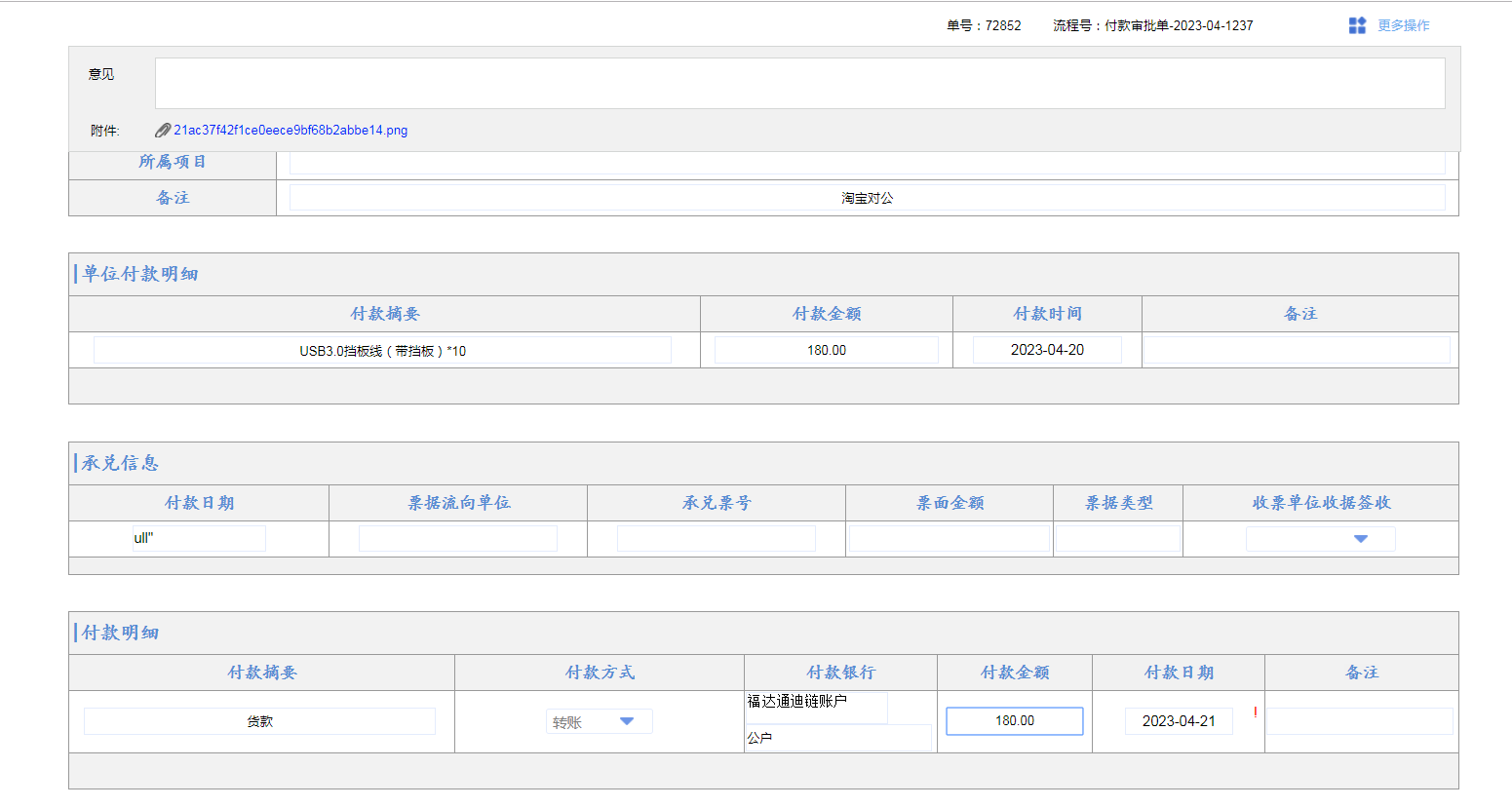
Task: Click the 所属项目 row label
Action: [173, 162]
